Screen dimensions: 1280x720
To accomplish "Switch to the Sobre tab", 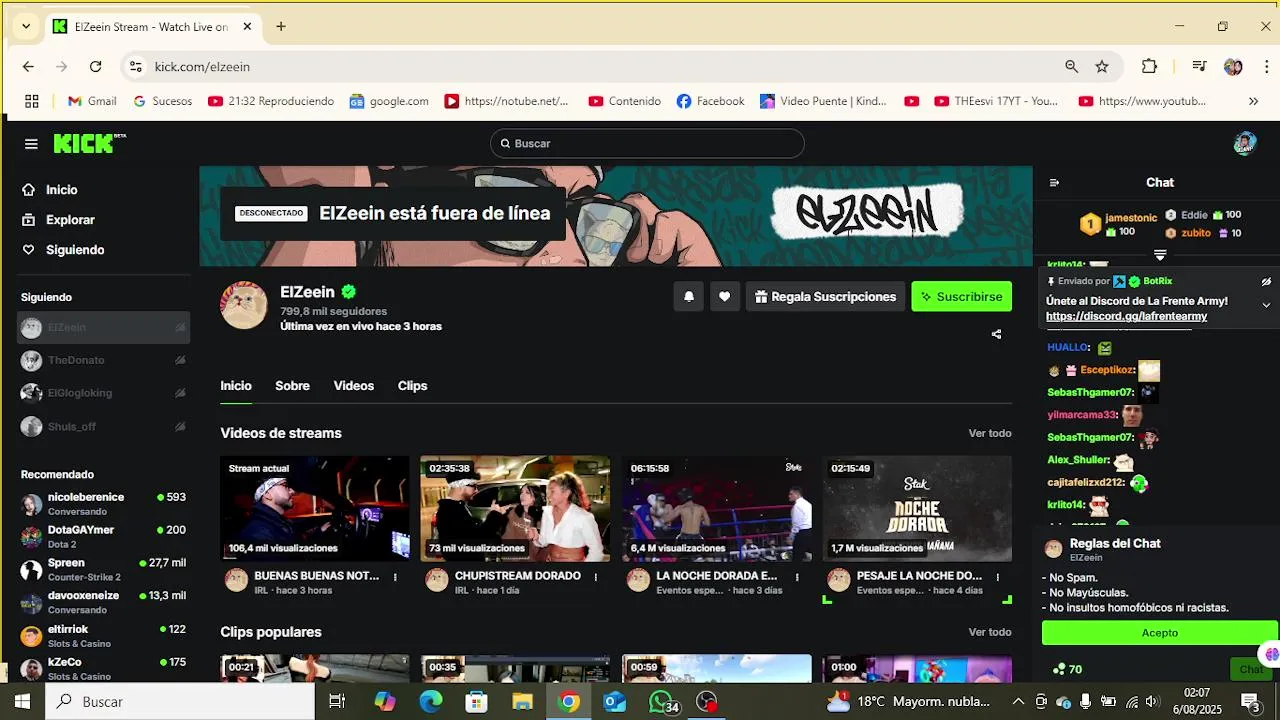I will [292, 386].
